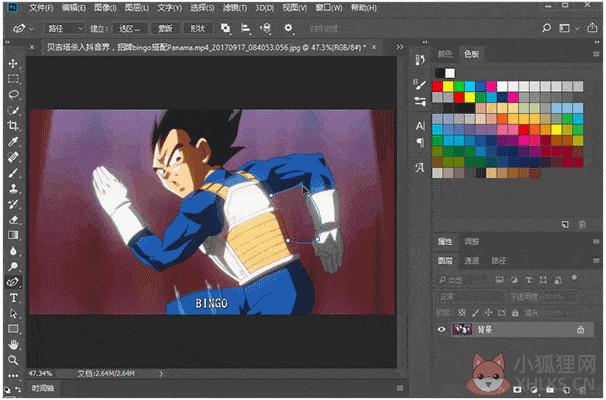Select the Brush tool in the toolbox
The height and width of the screenshot is (400, 606).
[13, 173]
